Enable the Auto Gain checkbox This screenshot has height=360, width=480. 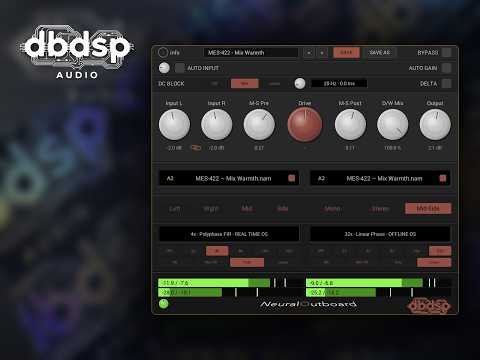pyautogui.click(x=447, y=68)
